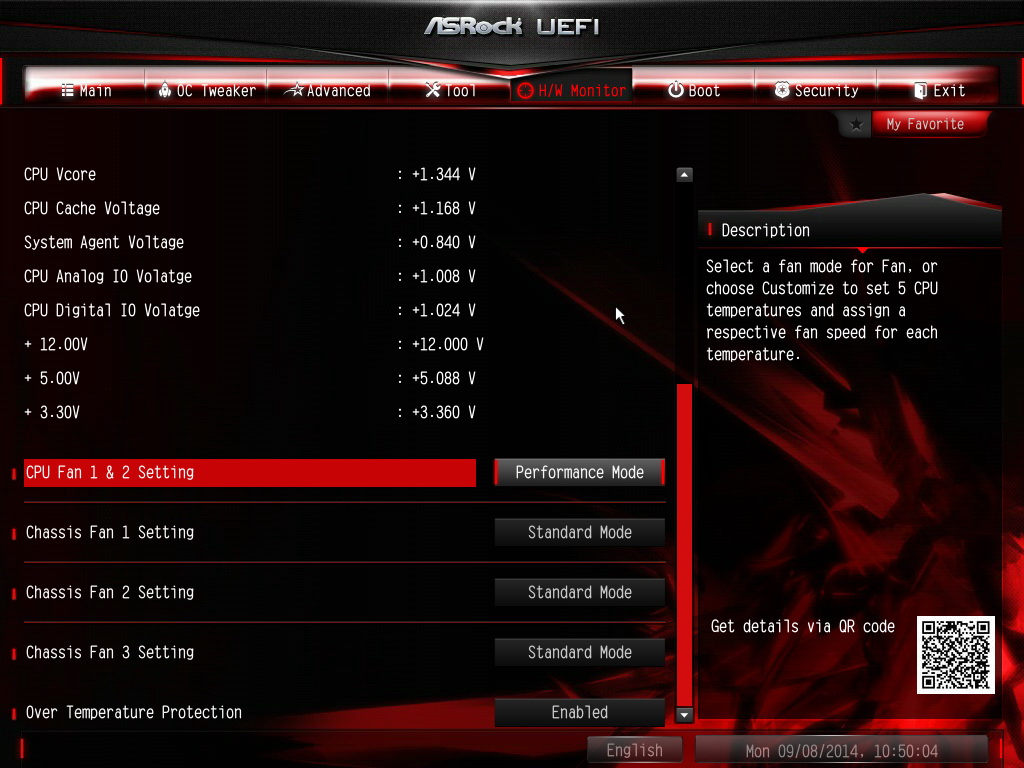
Task: Click the English language button
Action: pyautogui.click(x=634, y=750)
